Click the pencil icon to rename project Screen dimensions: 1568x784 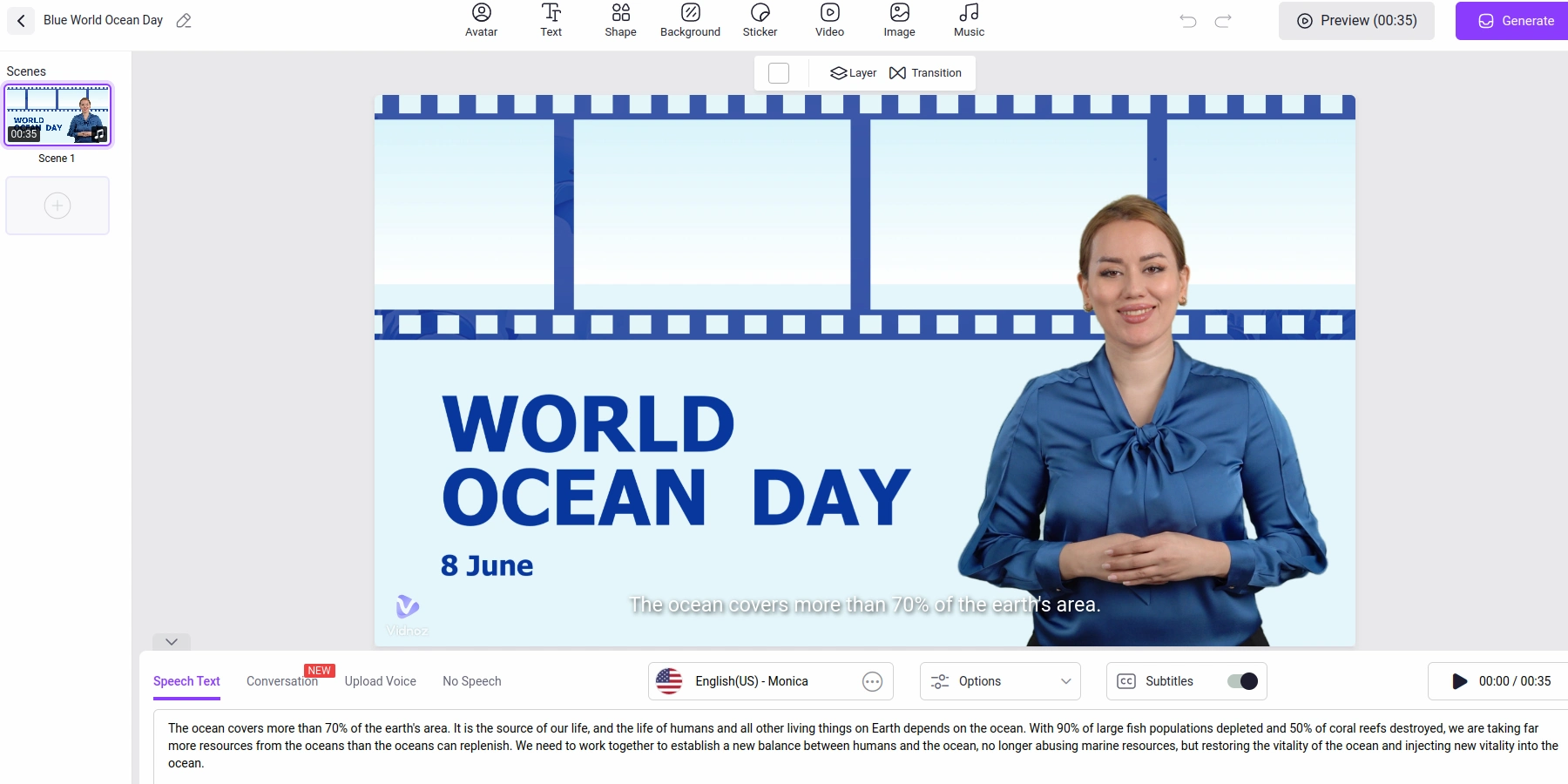(x=184, y=20)
